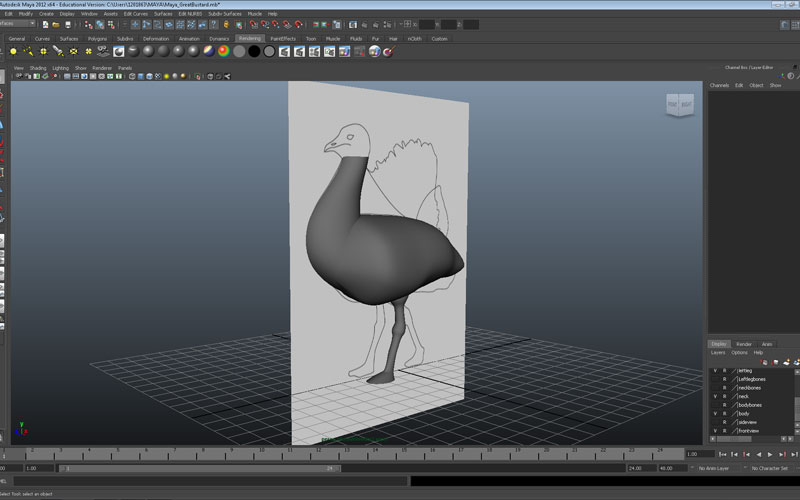Click the spot light shelf icon

coord(59,51)
